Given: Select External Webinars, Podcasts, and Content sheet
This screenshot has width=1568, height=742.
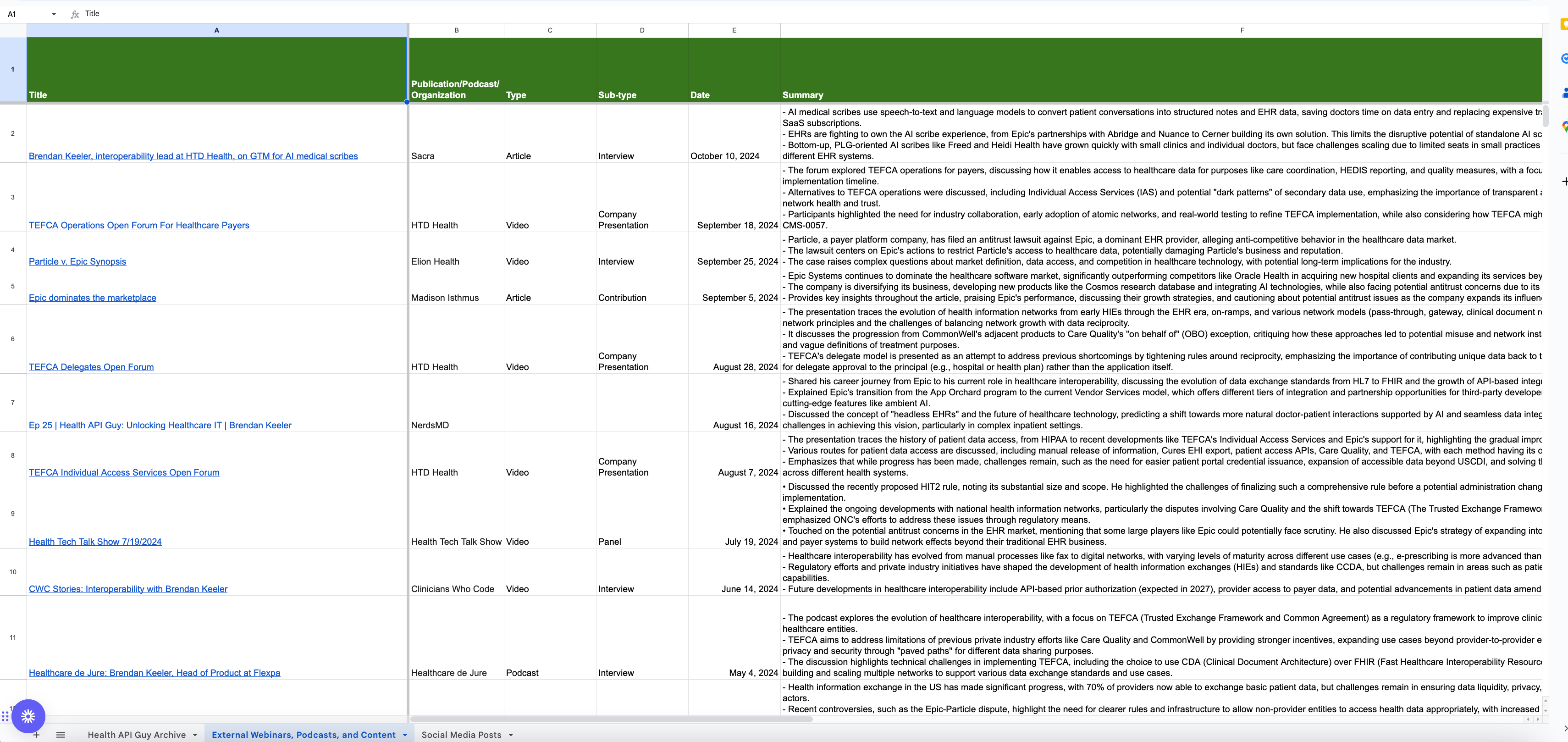Looking at the screenshot, I should [303, 735].
